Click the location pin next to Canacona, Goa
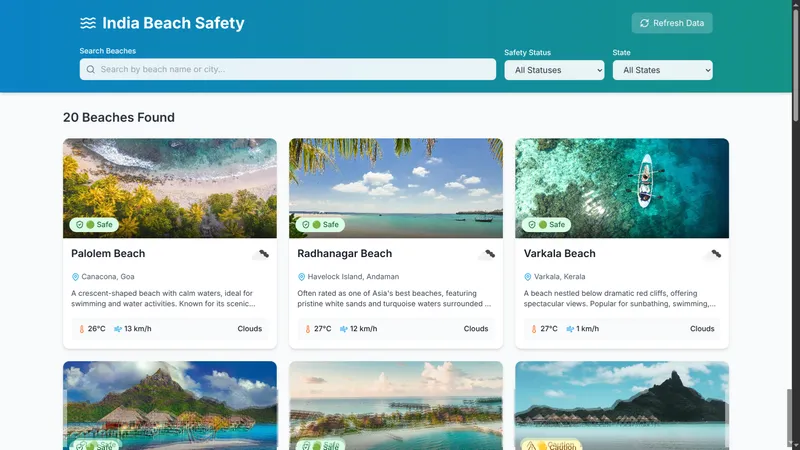The width and height of the screenshot is (800, 450). (75, 277)
